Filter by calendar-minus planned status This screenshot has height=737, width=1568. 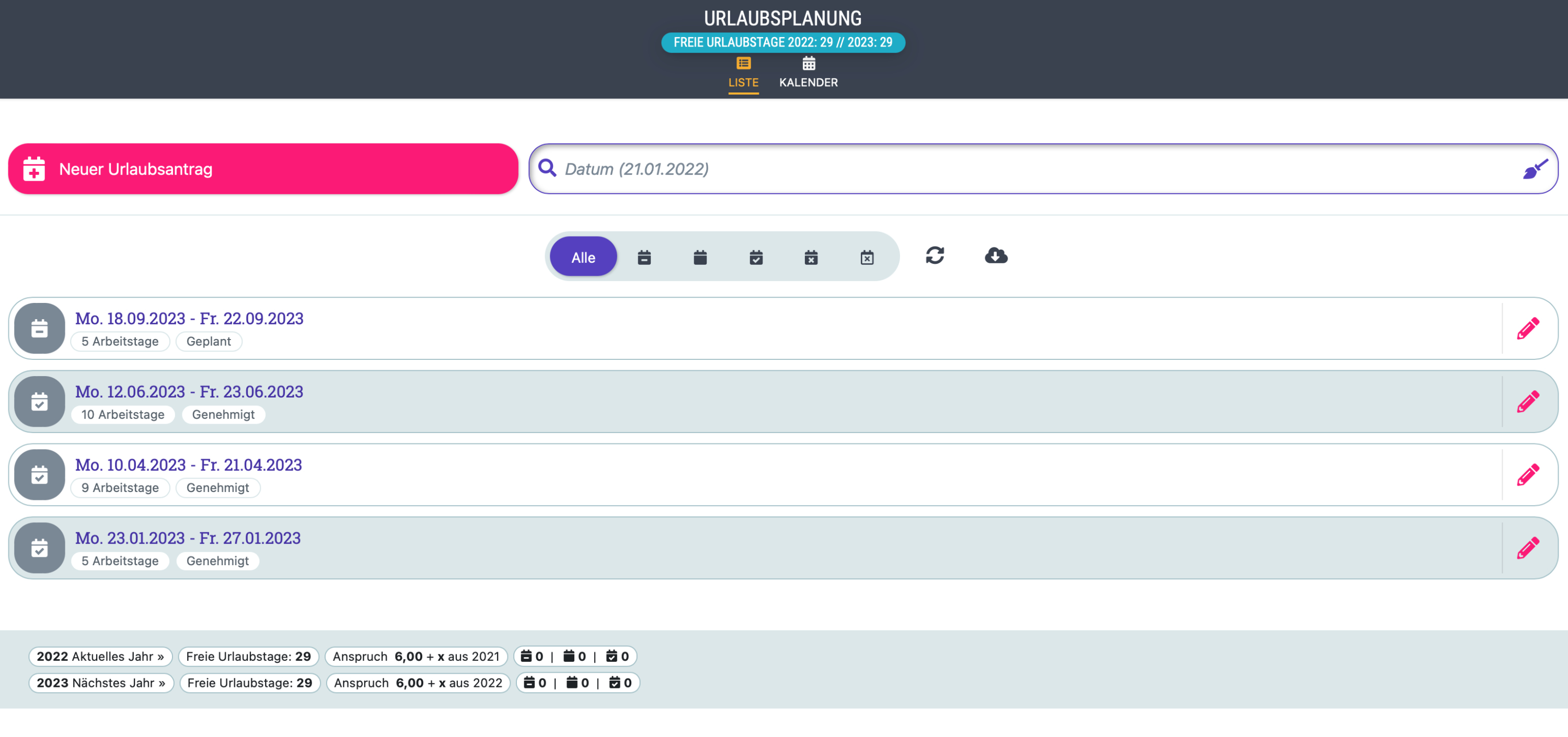(x=644, y=257)
